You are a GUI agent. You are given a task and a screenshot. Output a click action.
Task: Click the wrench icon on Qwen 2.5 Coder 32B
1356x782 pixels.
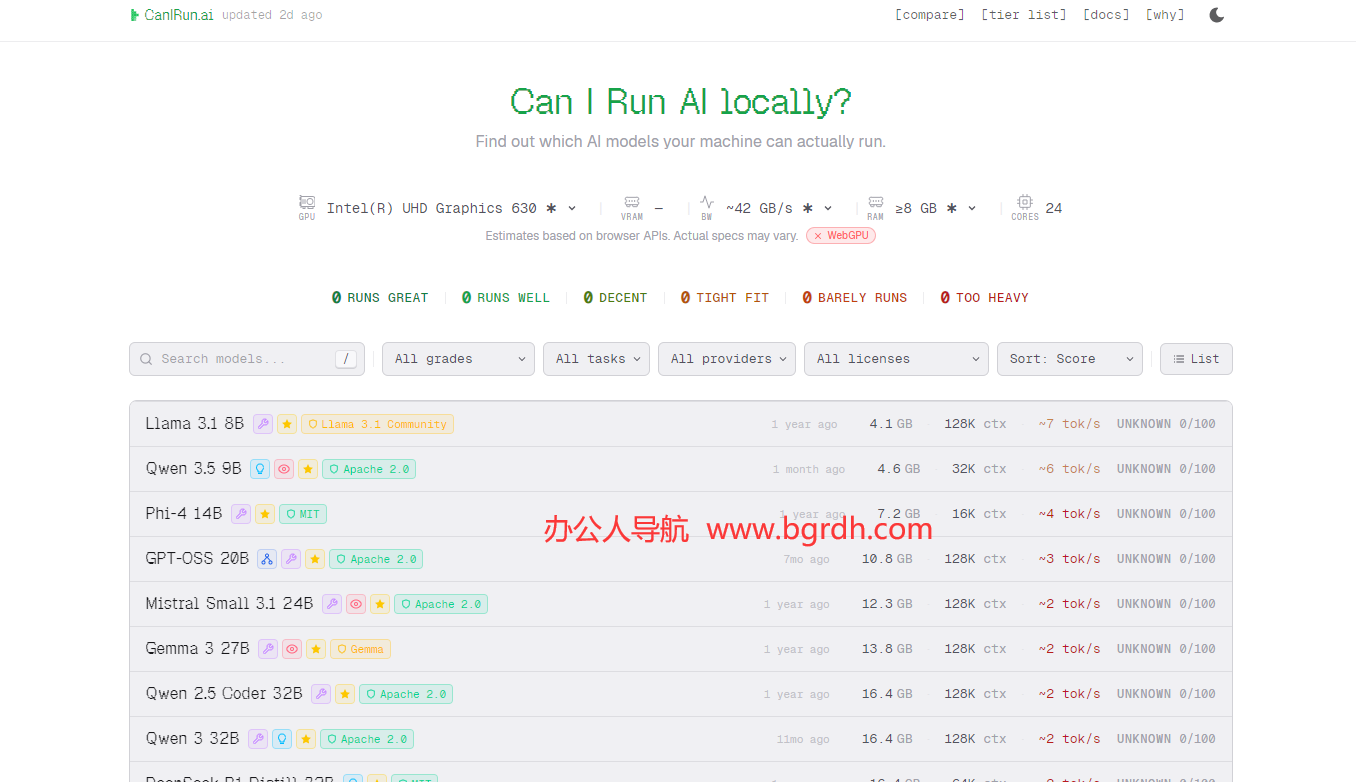tap(321, 694)
